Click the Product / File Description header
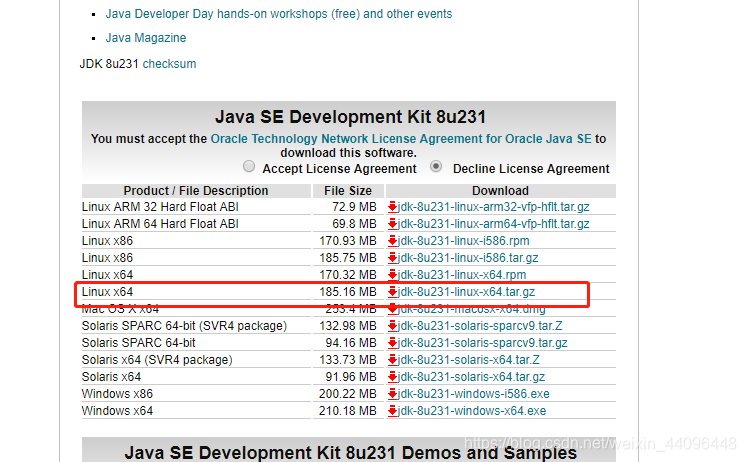 point(196,191)
